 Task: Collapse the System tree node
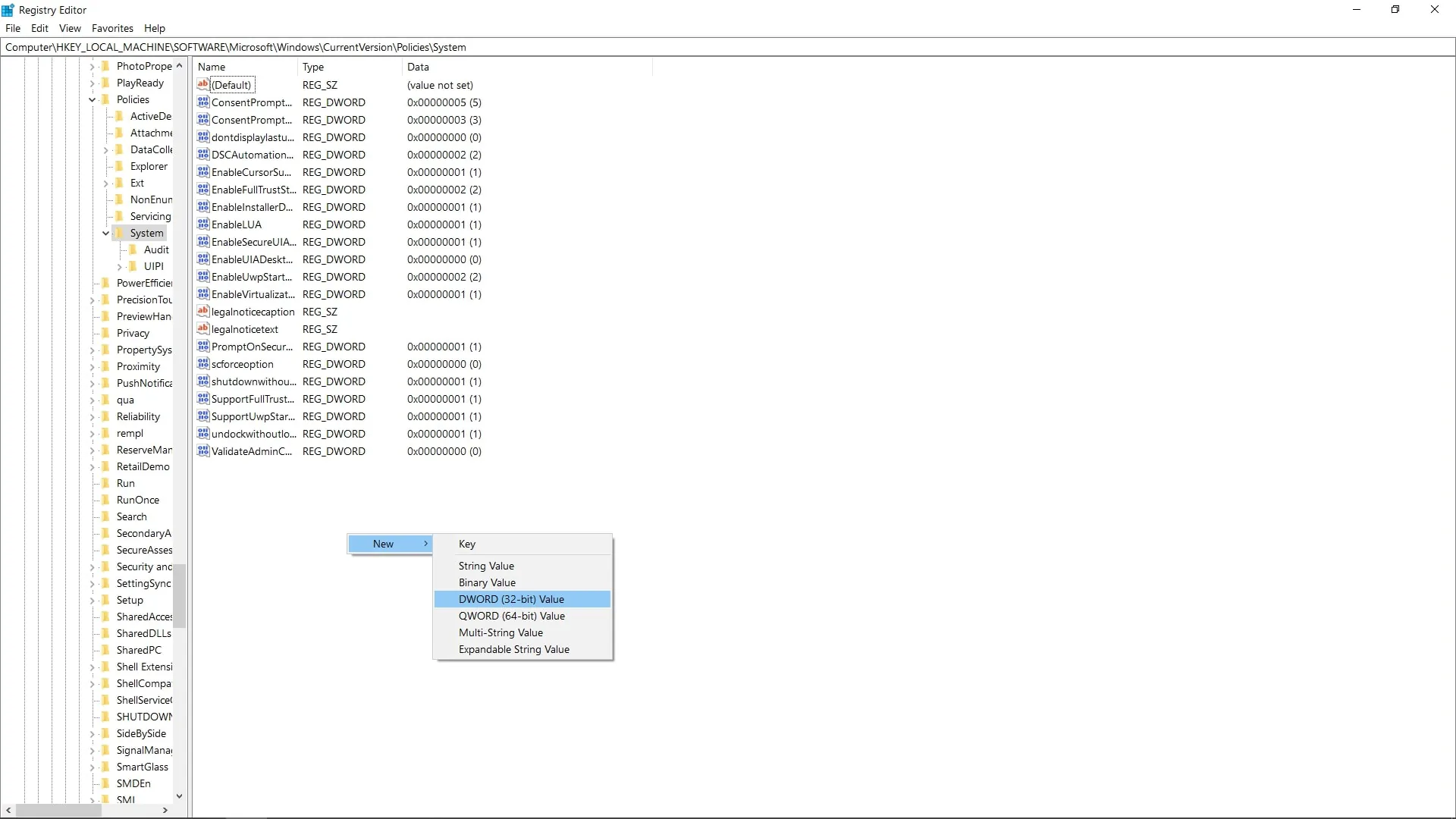(106, 233)
